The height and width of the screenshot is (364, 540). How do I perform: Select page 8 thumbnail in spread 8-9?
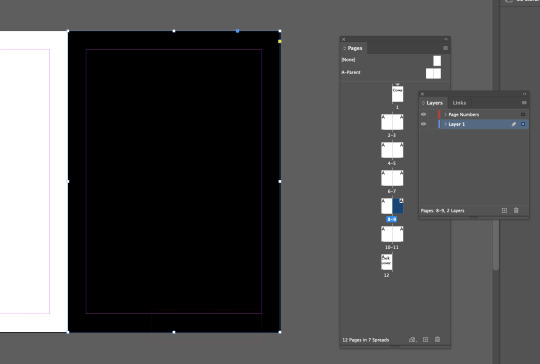coord(386,206)
